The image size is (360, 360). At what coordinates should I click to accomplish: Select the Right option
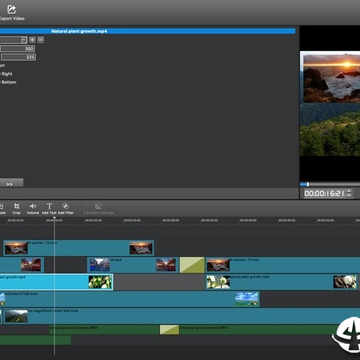click(6, 74)
